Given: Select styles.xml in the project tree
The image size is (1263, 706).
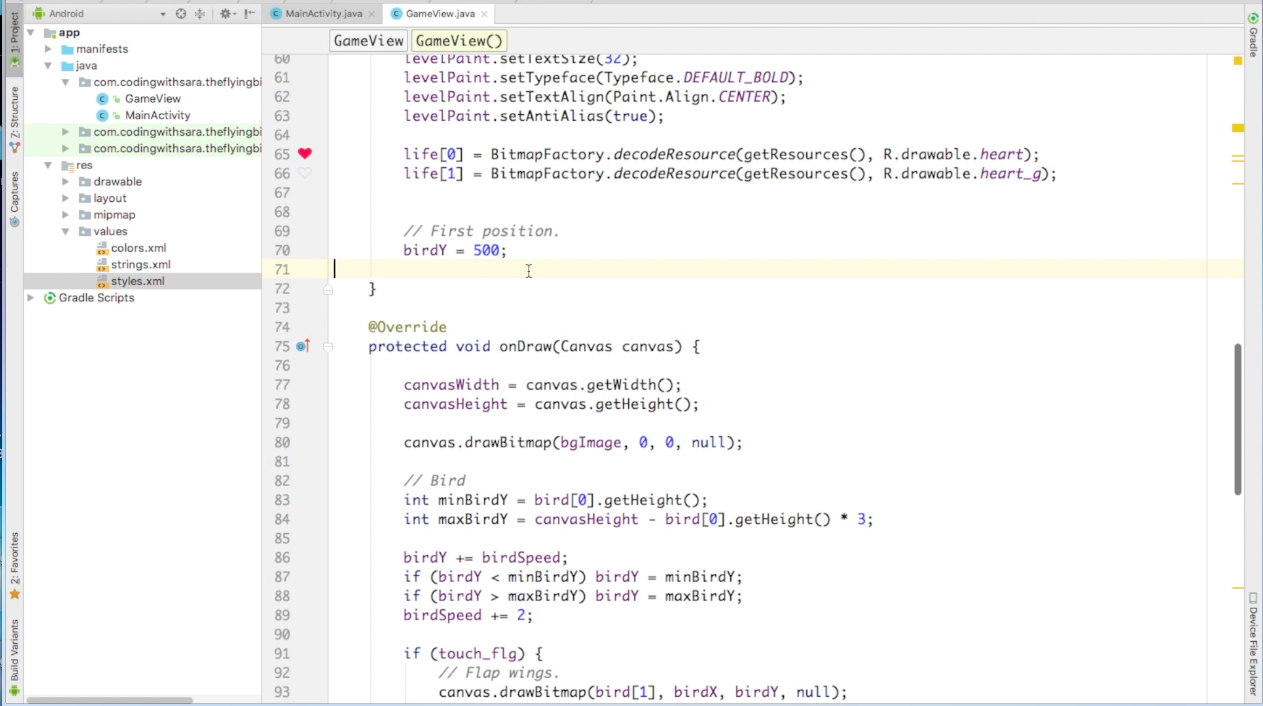Looking at the screenshot, I should 137,281.
